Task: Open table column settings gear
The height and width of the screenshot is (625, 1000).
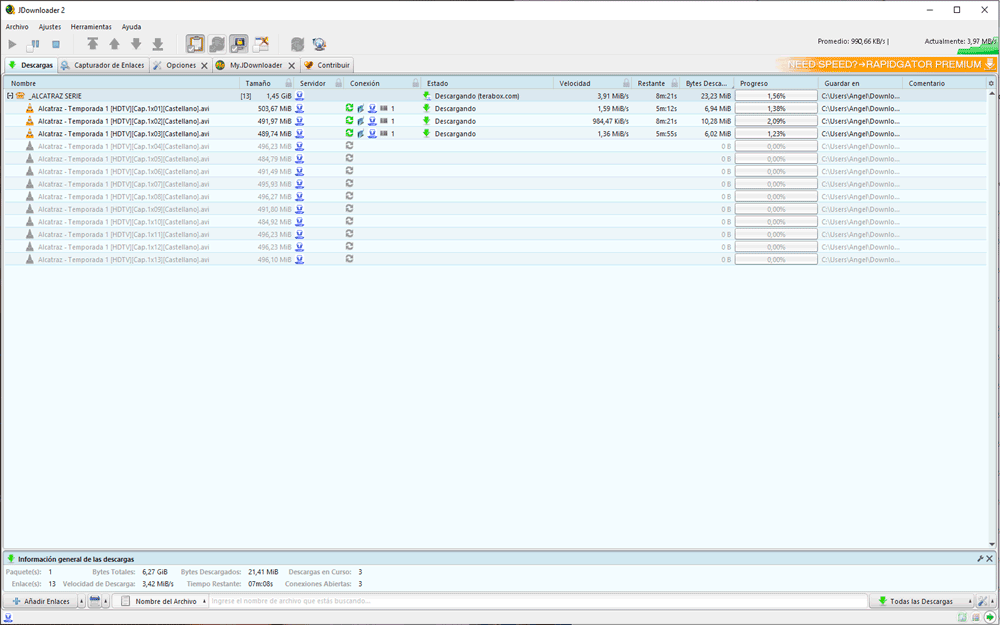Action: [x=991, y=84]
